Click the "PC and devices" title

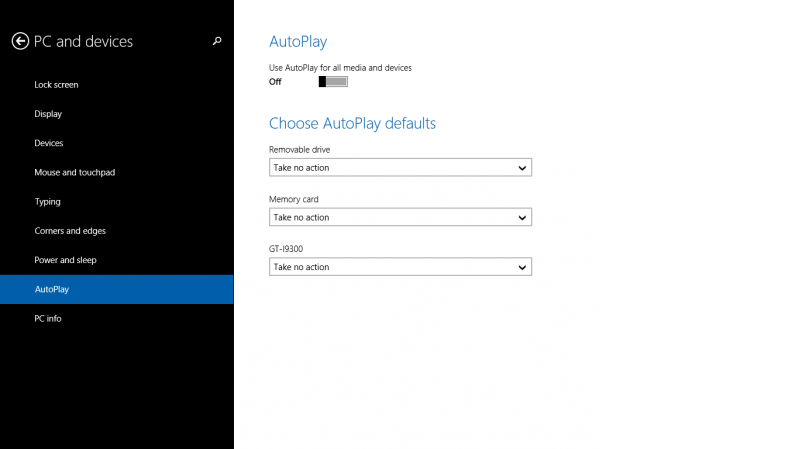[83, 41]
